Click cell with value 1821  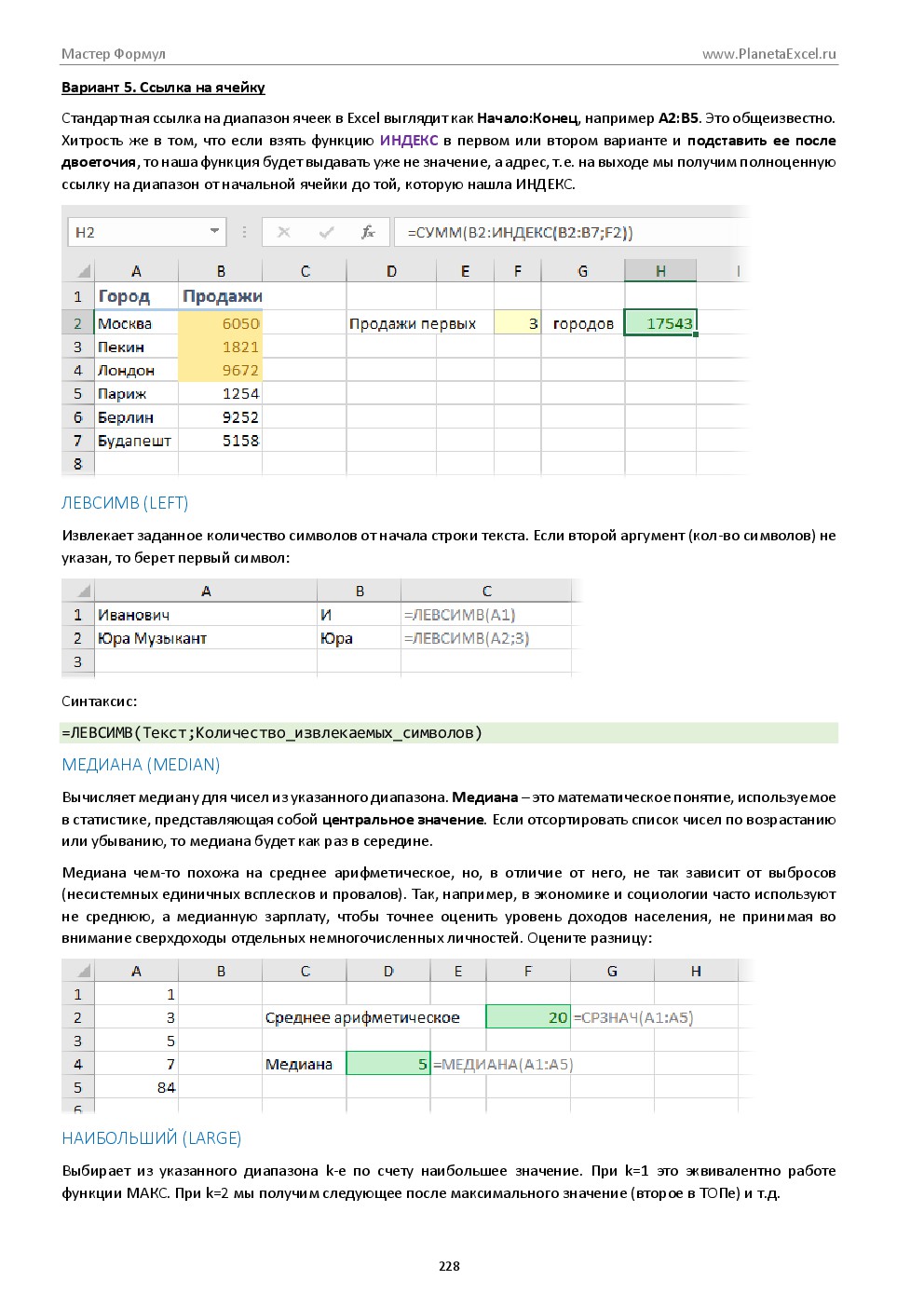(x=221, y=347)
